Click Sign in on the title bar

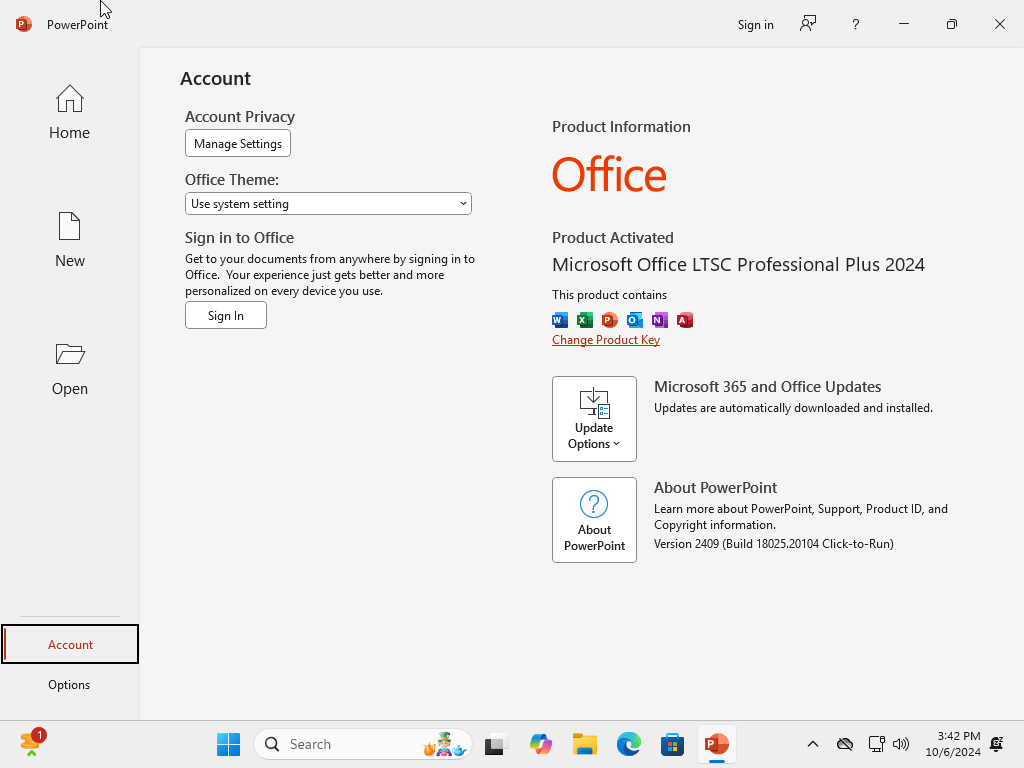(756, 25)
